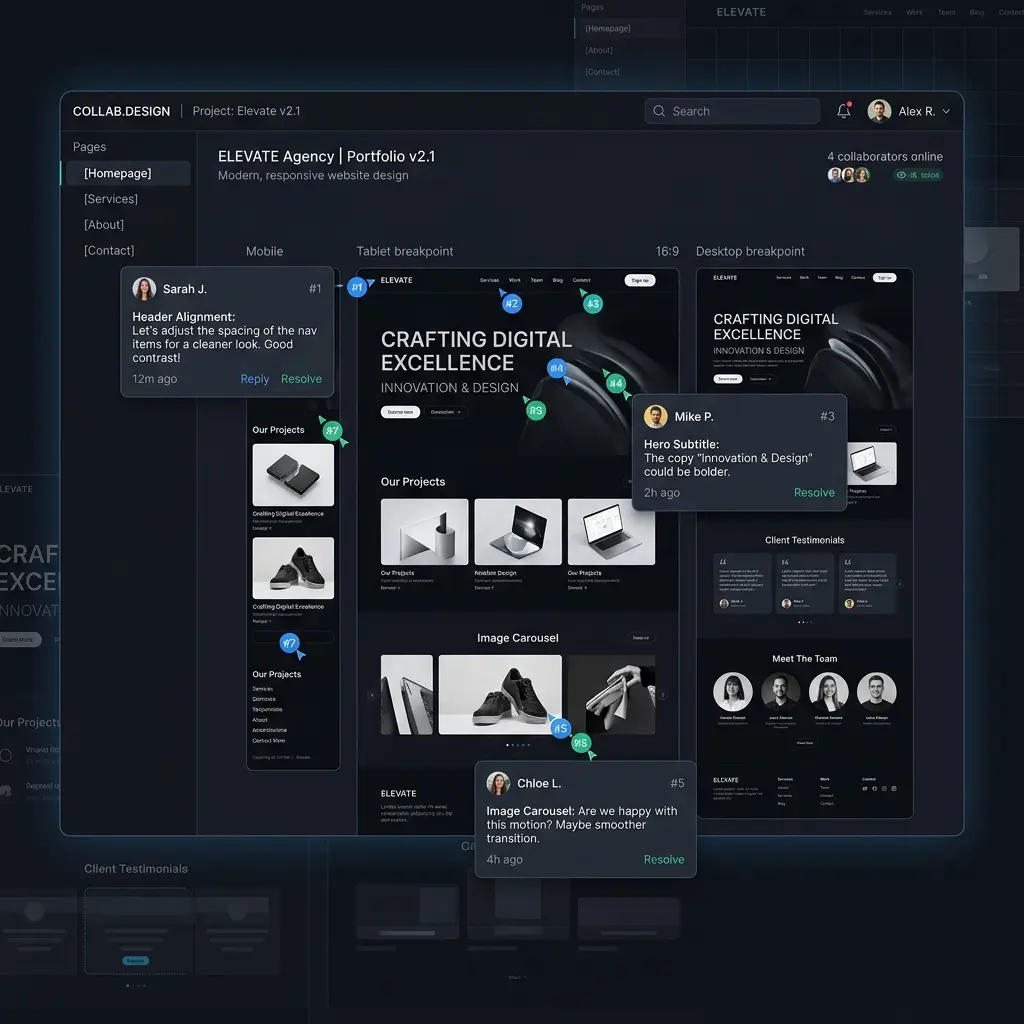Select the carousel hand-holding-paper image
The image size is (1024, 1024).
(x=611, y=695)
